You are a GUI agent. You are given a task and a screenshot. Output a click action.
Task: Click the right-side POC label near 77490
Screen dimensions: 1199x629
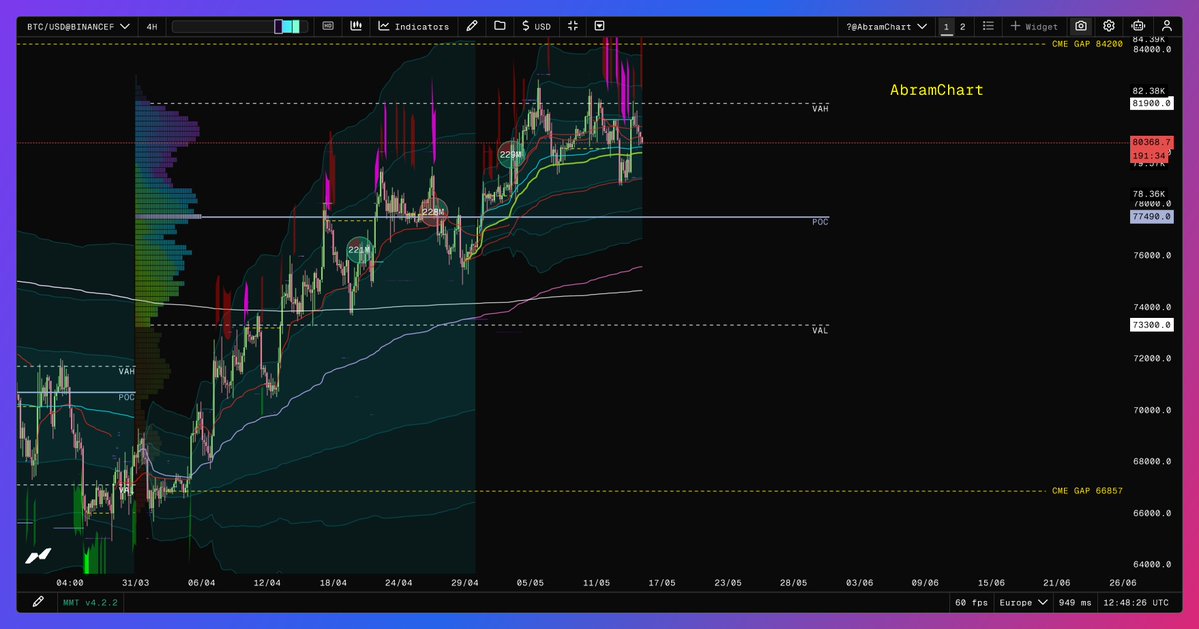(x=820, y=222)
